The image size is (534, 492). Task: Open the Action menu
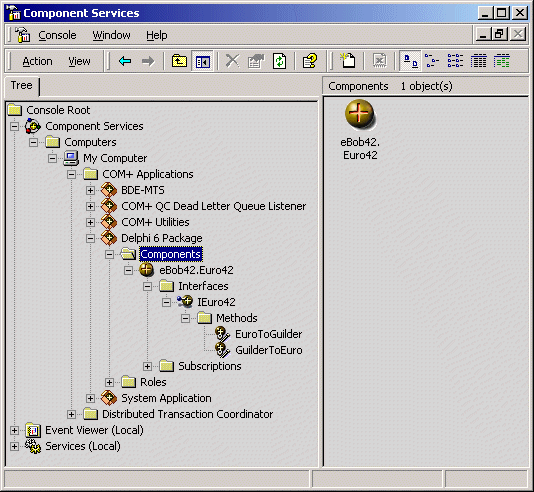coord(37,61)
